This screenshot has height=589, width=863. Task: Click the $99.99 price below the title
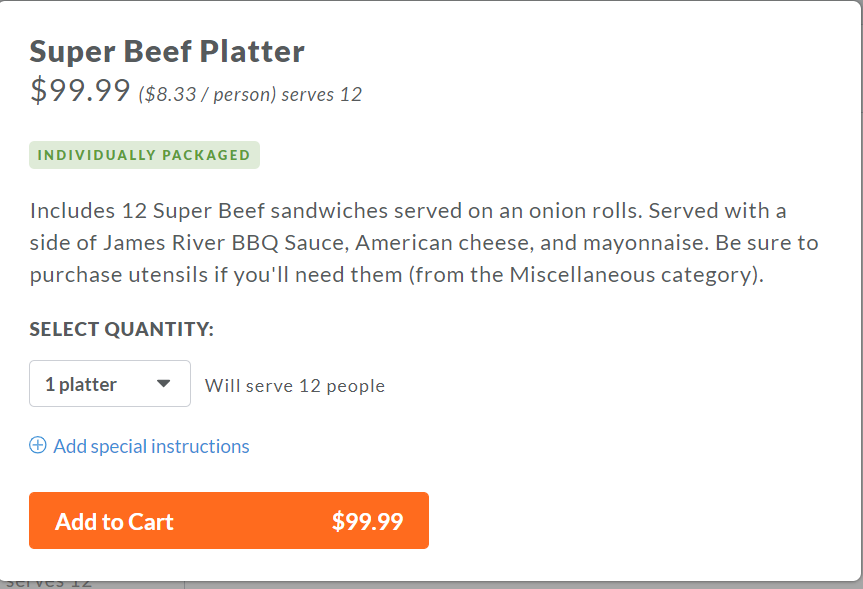(x=80, y=91)
